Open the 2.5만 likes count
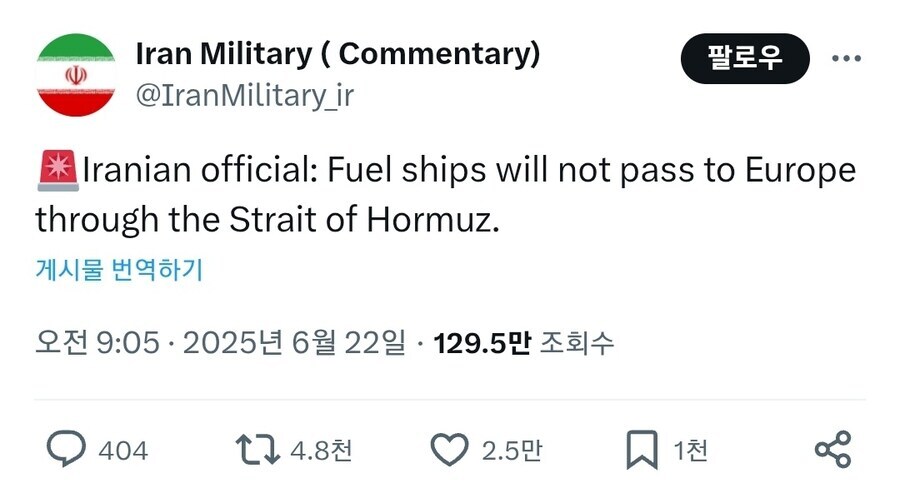Viewport: 900px width, 488px height. pos(512,450)
